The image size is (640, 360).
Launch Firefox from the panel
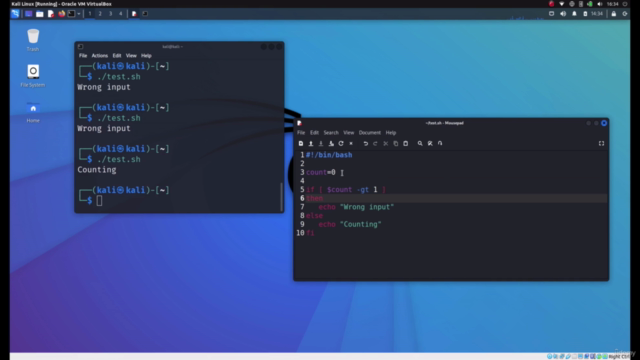pyautogui.click(x=62, y=13)
